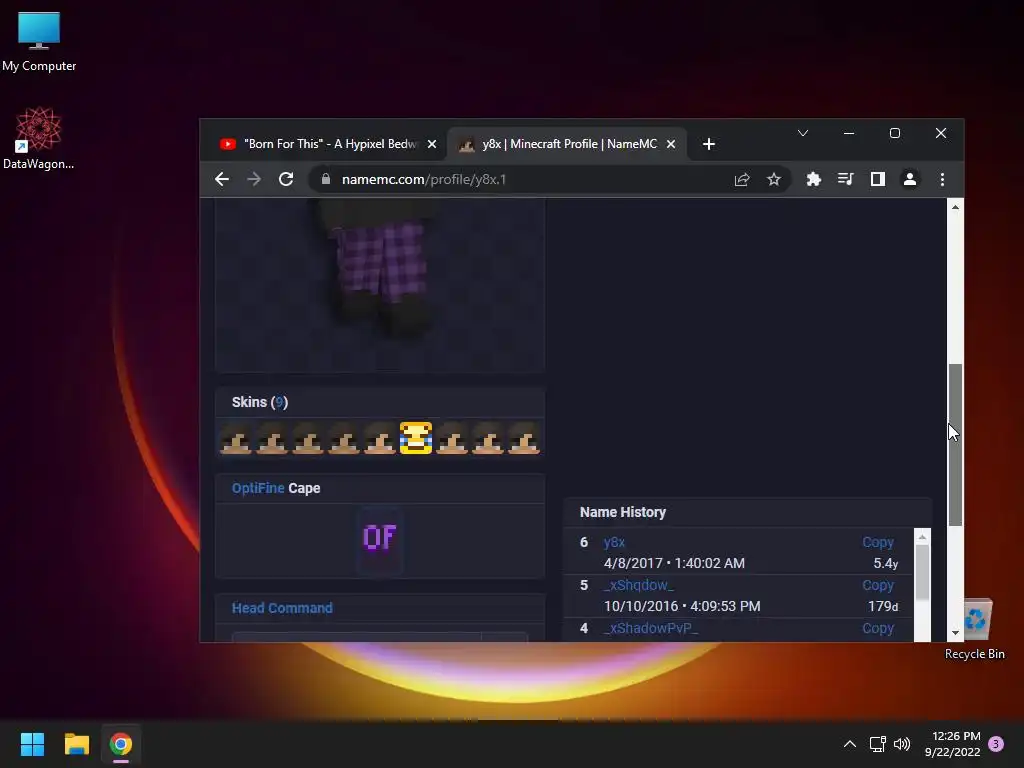This screenshot has height=768, width=1024.
Task: Select the y8x Minecraft Profile tab
Action: [x=567, y=144]
